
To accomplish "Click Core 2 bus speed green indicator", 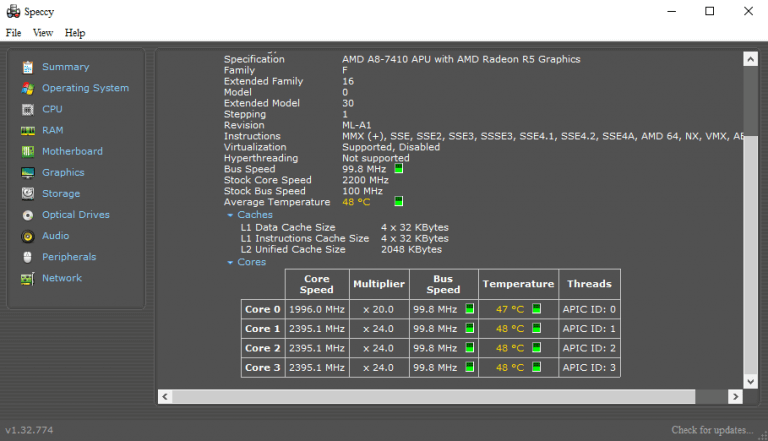I will coord(469,347).
